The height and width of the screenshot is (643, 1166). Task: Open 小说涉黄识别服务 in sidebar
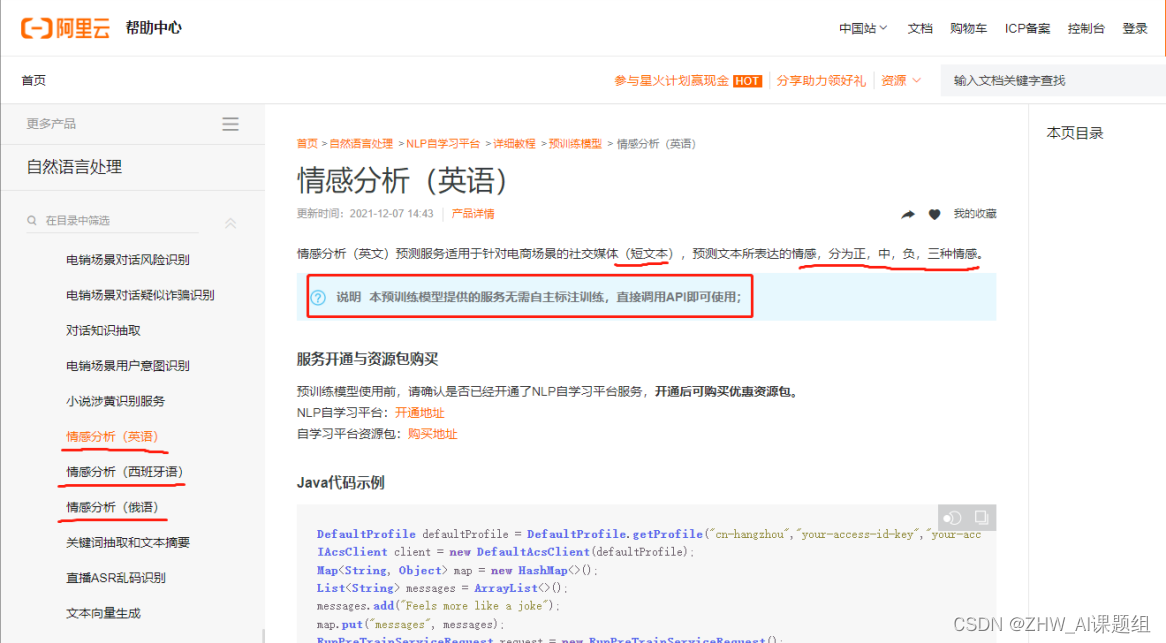(115, 401)
